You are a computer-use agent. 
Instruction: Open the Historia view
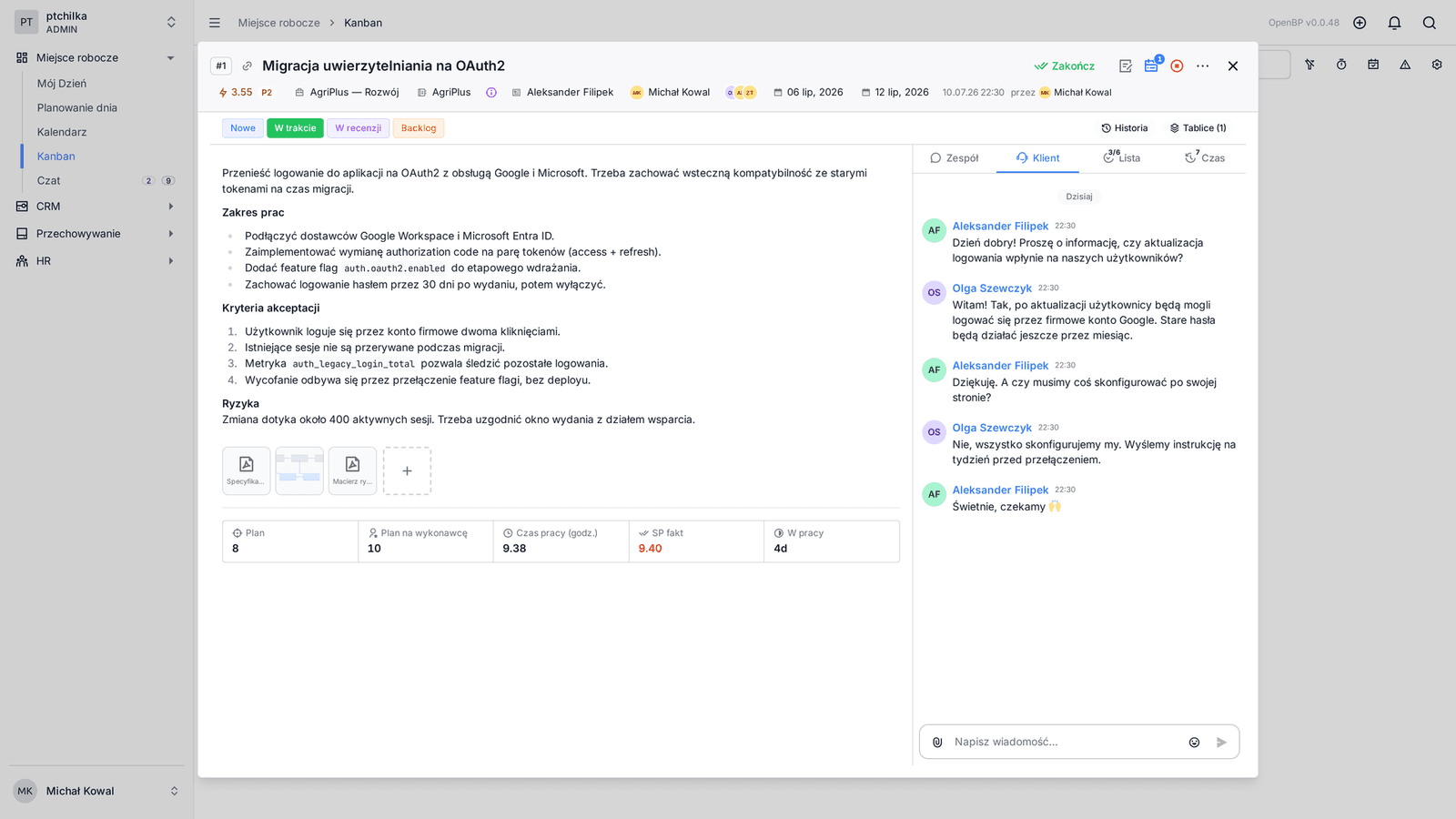1125,128
